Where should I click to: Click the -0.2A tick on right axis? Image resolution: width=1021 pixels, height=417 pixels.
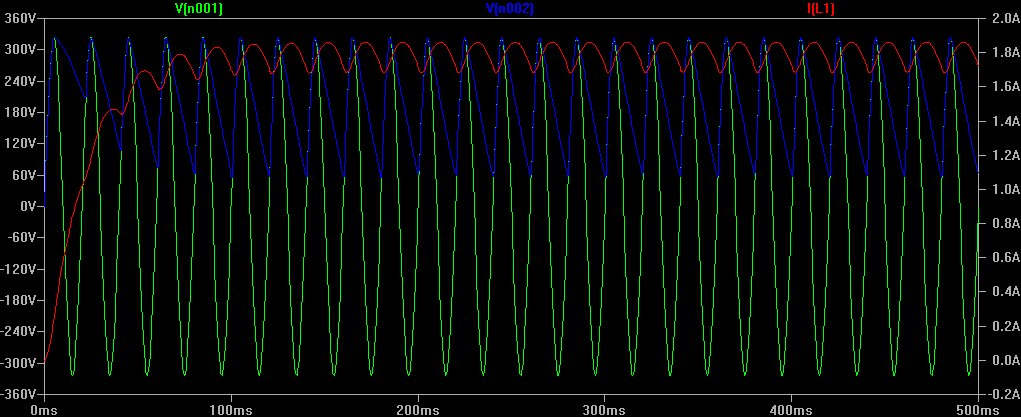[999, 394]
